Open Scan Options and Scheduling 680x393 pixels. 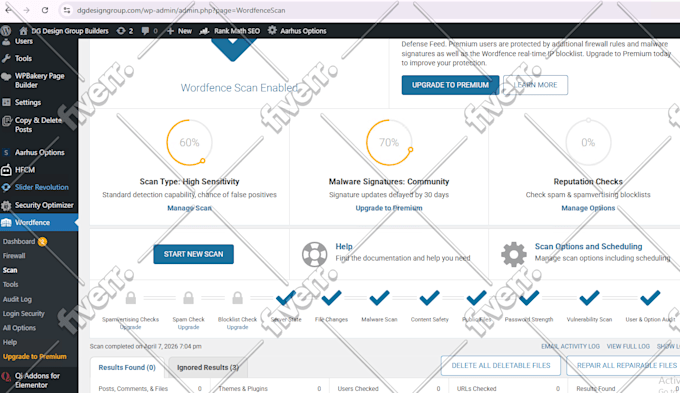[x=588, y=246]
